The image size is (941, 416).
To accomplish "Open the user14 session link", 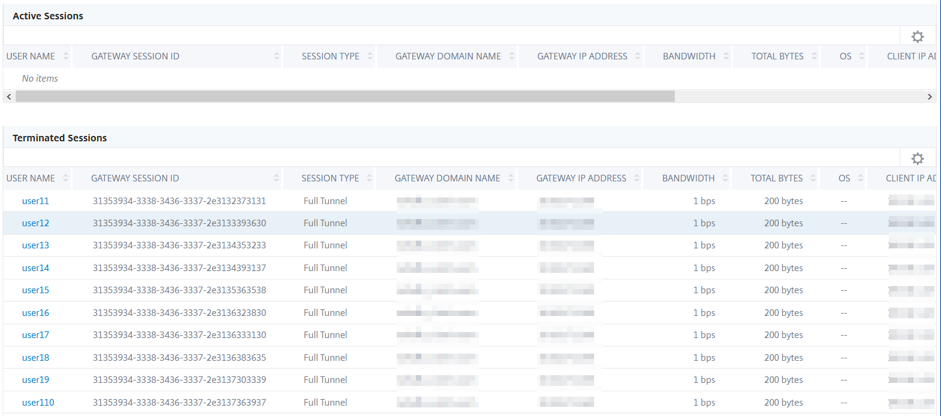I will (35, 268).
